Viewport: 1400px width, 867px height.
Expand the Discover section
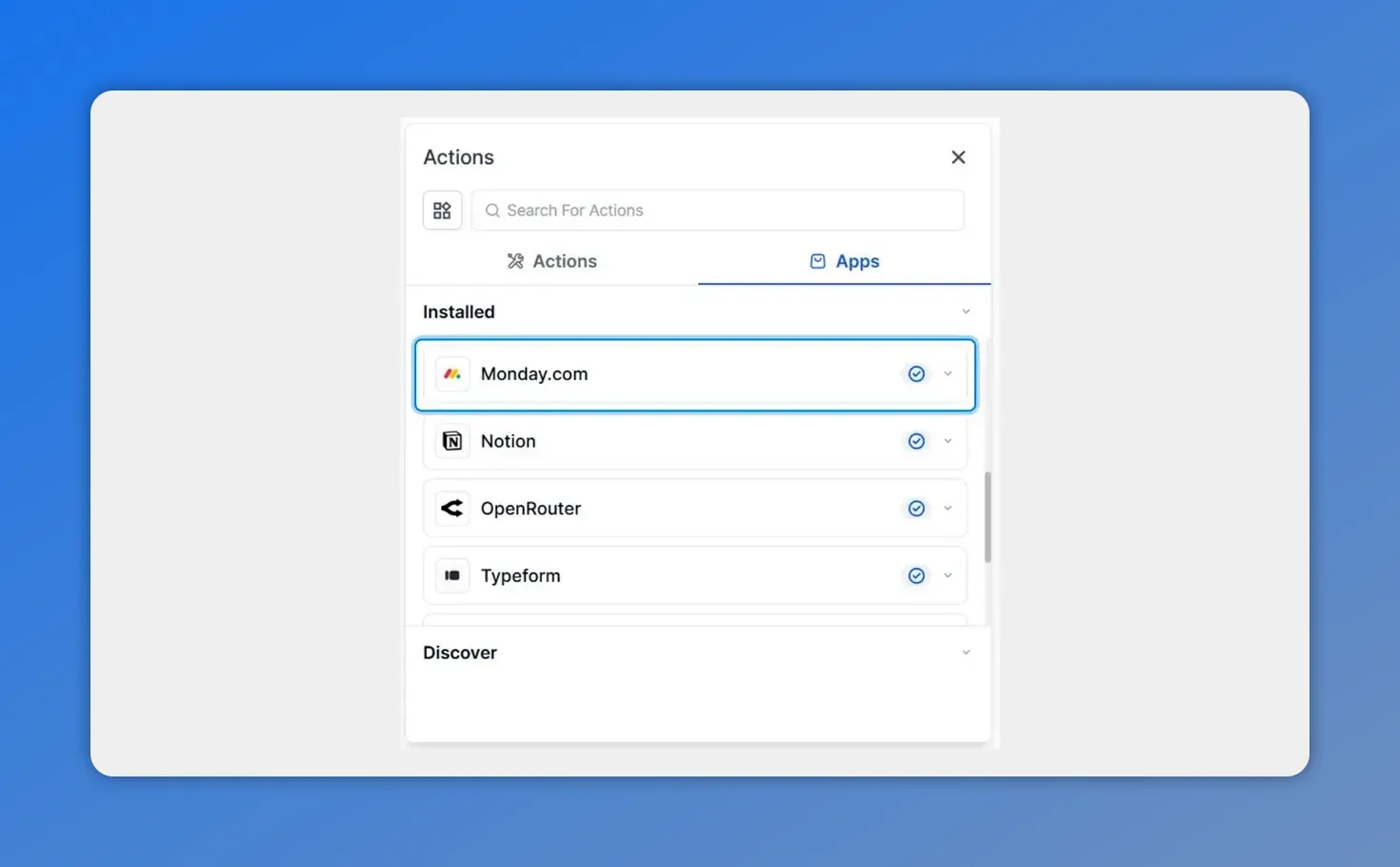966,652
